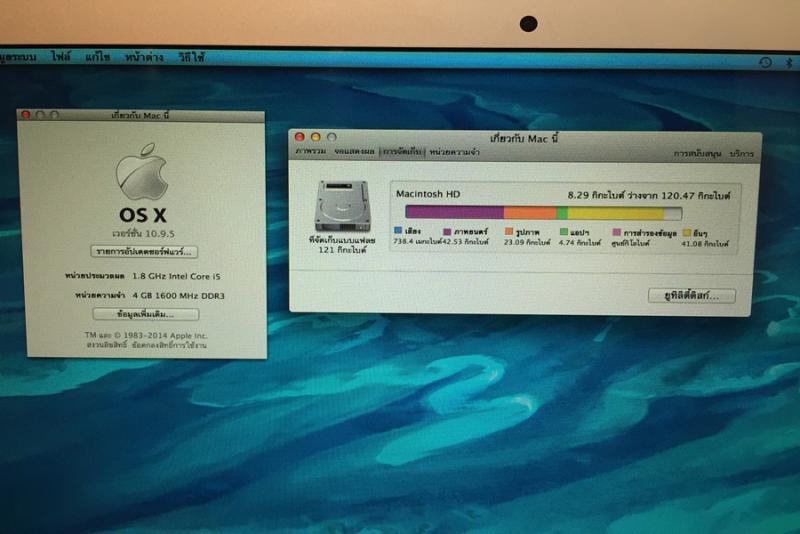The height and width of the screenshot is (534, 800).
Task: Click the orange segment of storage bar
Action: click(530, 212)
